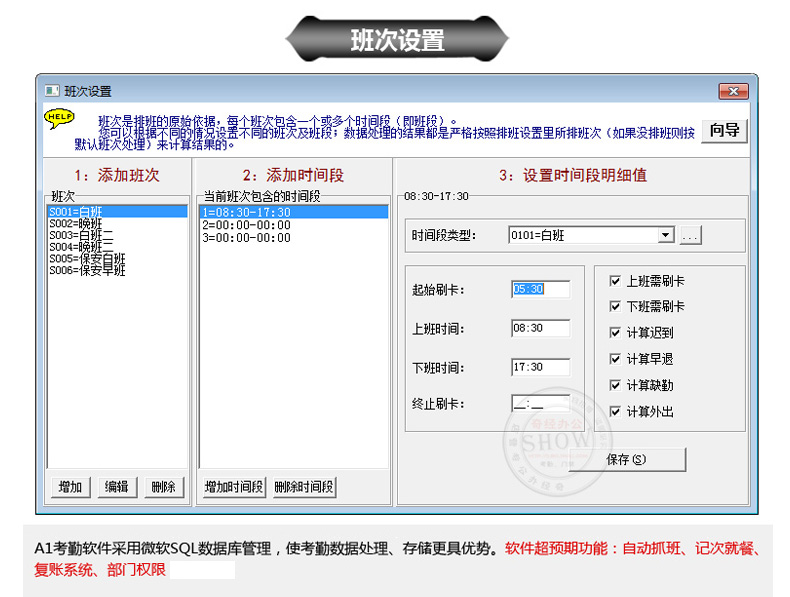
Task: Toggle the 上班需刷卡 checkbox
Action: (x=615, y=282)
